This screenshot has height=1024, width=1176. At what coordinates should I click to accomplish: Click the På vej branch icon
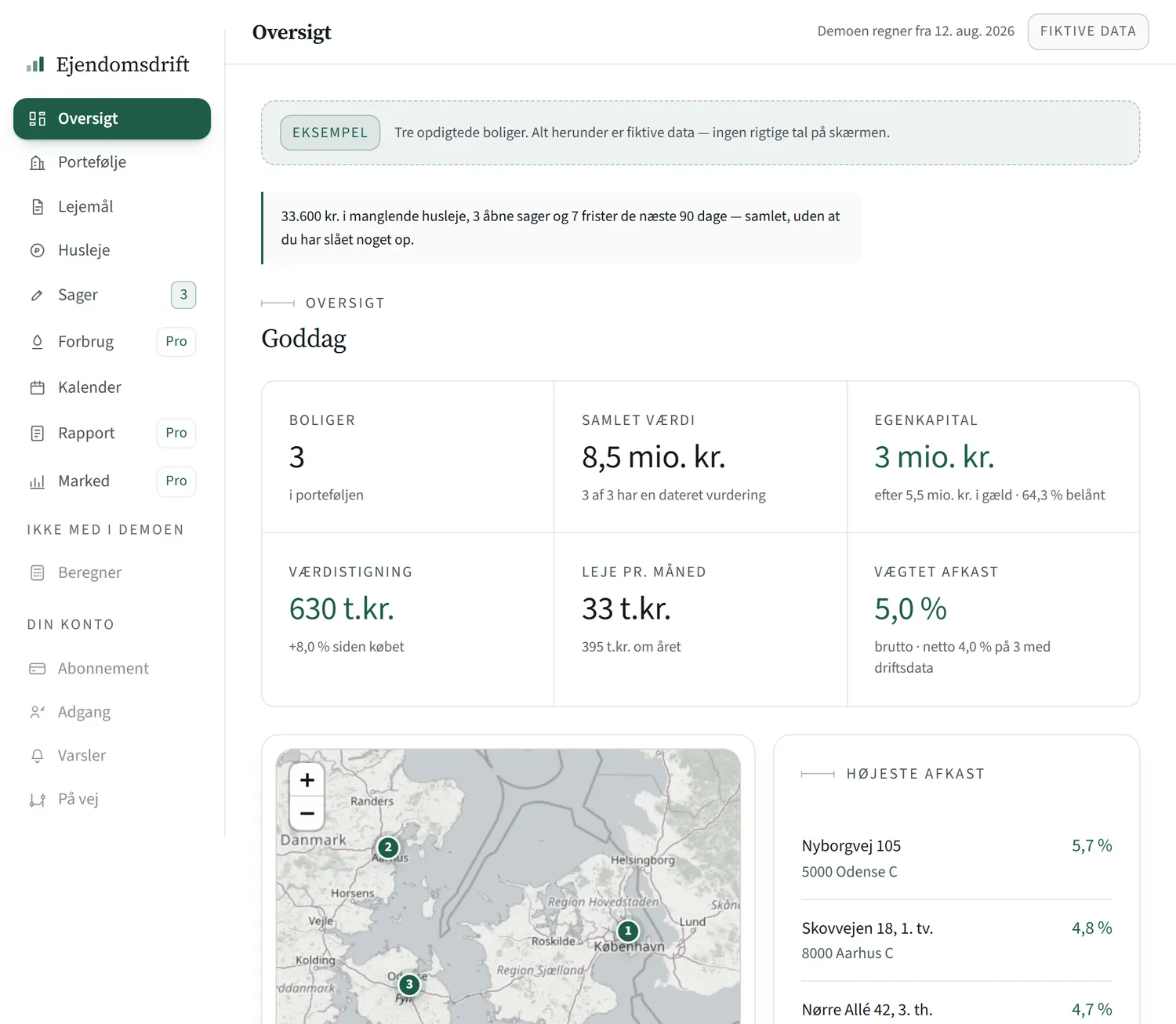pyautogui.click(x=37, y=800)
